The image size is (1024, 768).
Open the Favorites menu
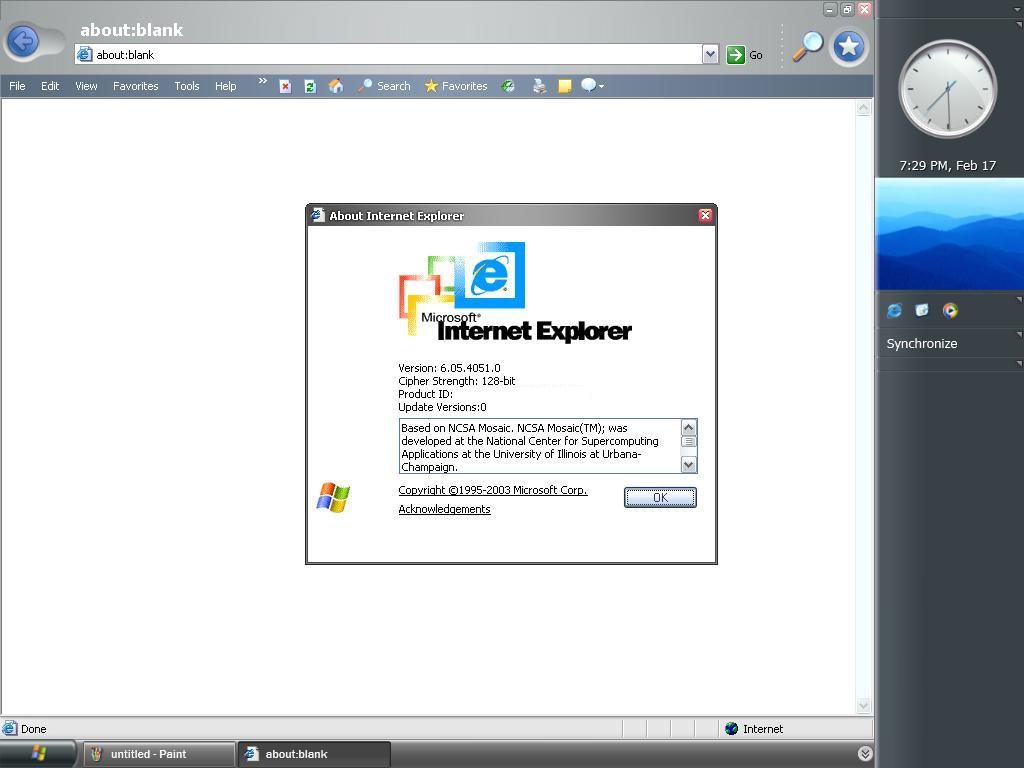point(135,86)
